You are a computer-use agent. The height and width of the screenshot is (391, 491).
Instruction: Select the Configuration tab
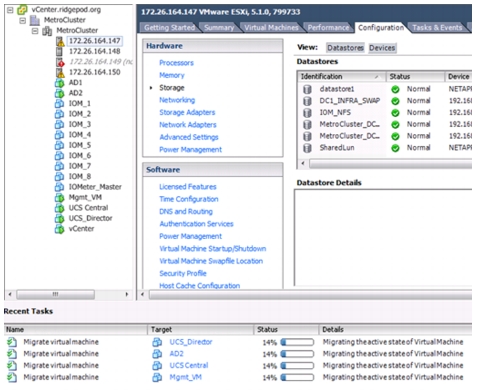(381, 28)
